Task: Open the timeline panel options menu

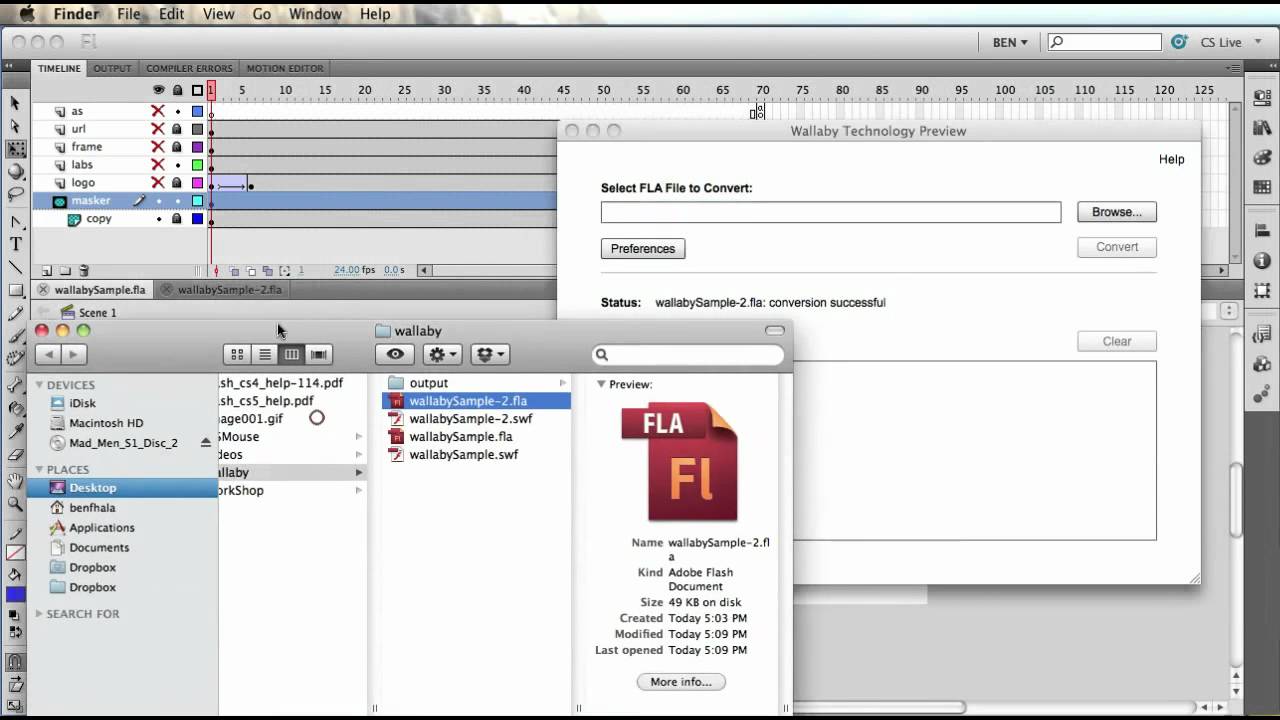Action: point(1234,68)
